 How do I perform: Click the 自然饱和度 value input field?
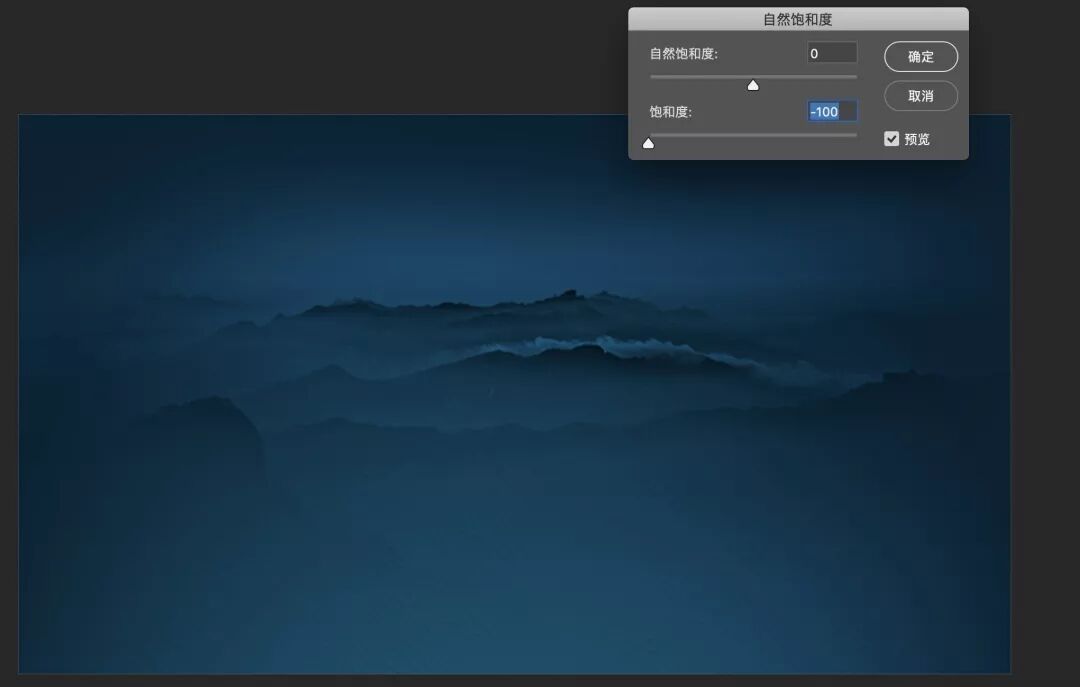(832, 53)
